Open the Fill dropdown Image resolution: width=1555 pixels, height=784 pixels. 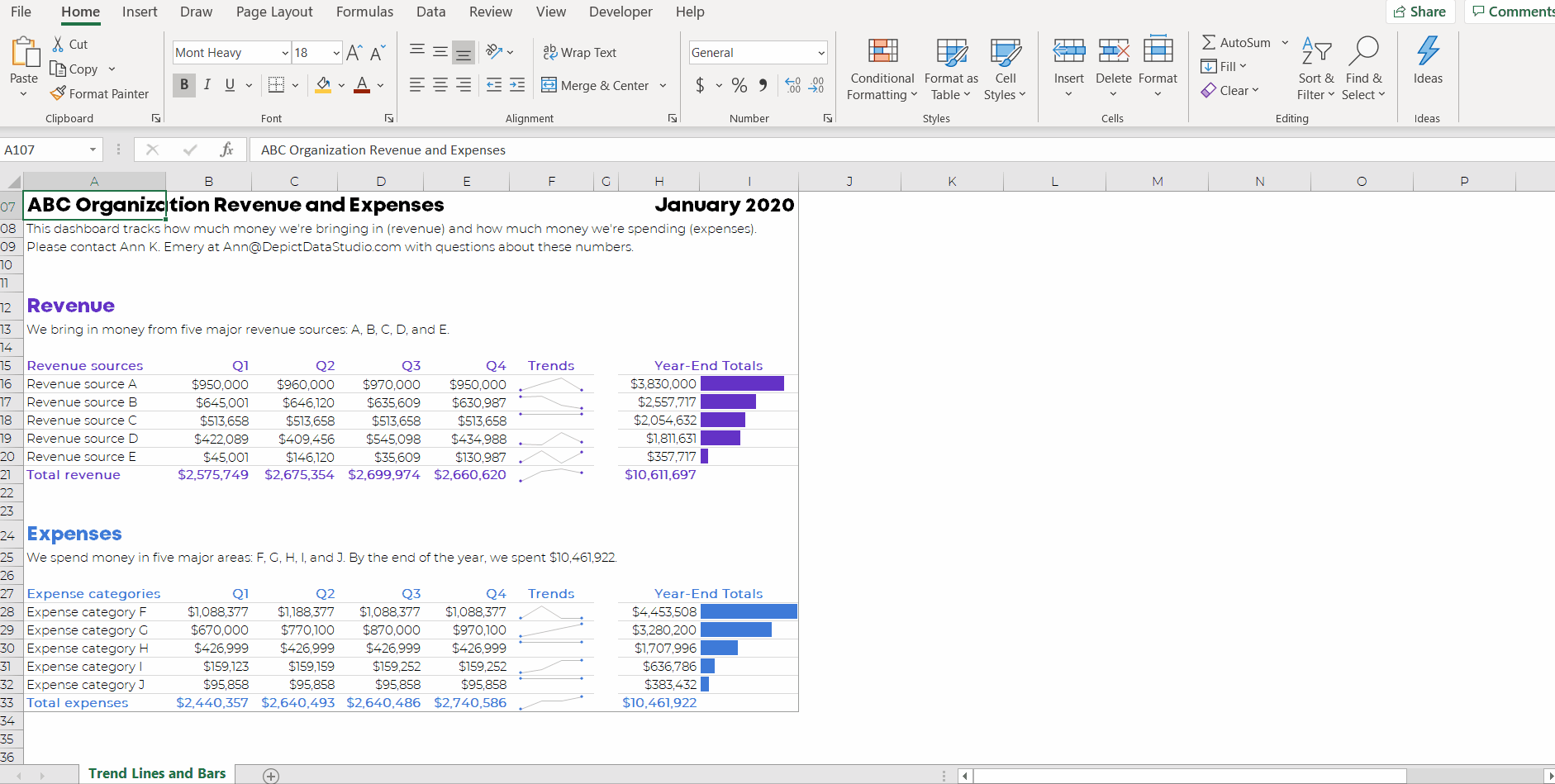(1224, 66)
